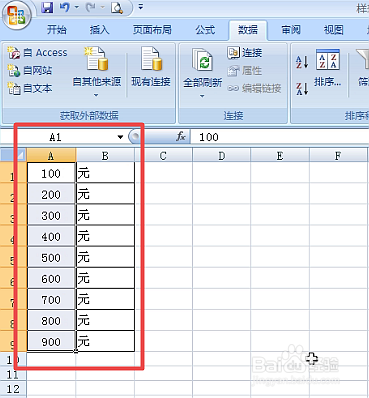
Task: Click the Select All corner button
Action: 13,155
